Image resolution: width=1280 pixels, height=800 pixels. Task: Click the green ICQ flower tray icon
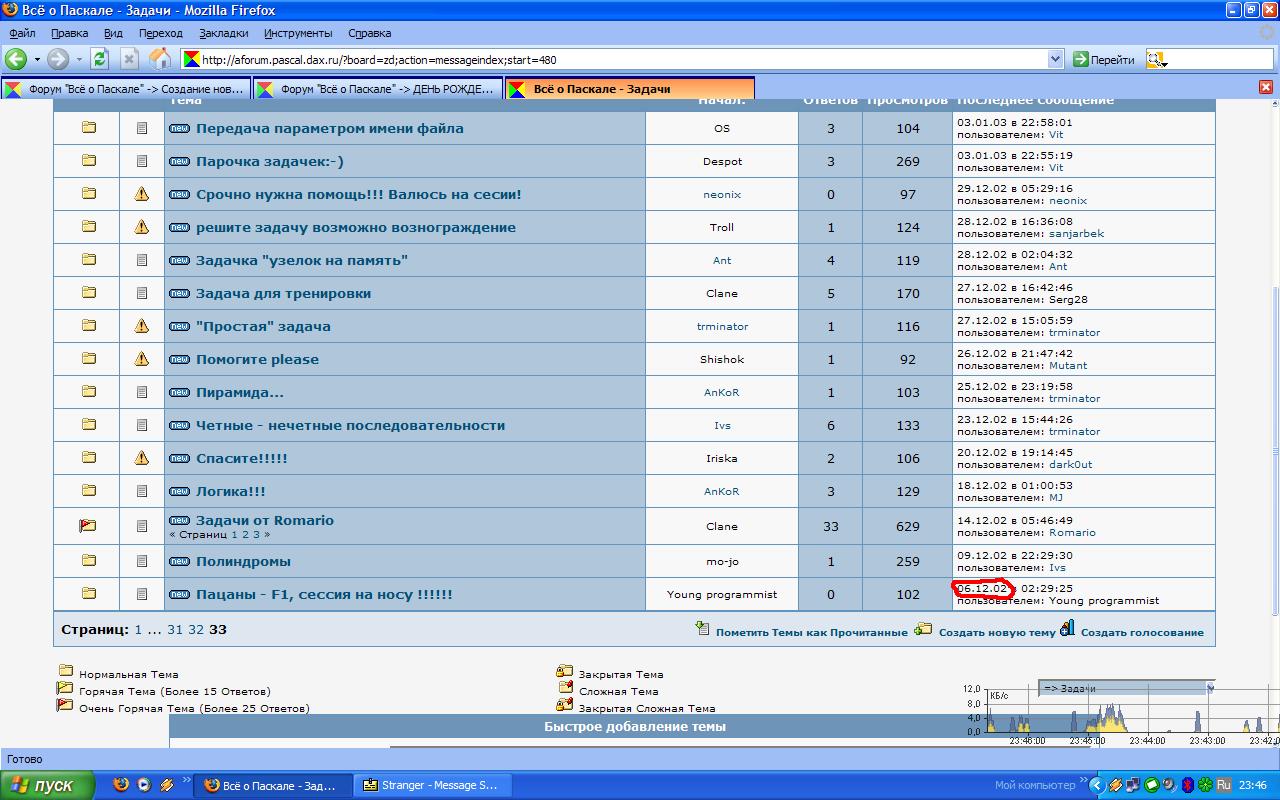[x=1205, y=785]
